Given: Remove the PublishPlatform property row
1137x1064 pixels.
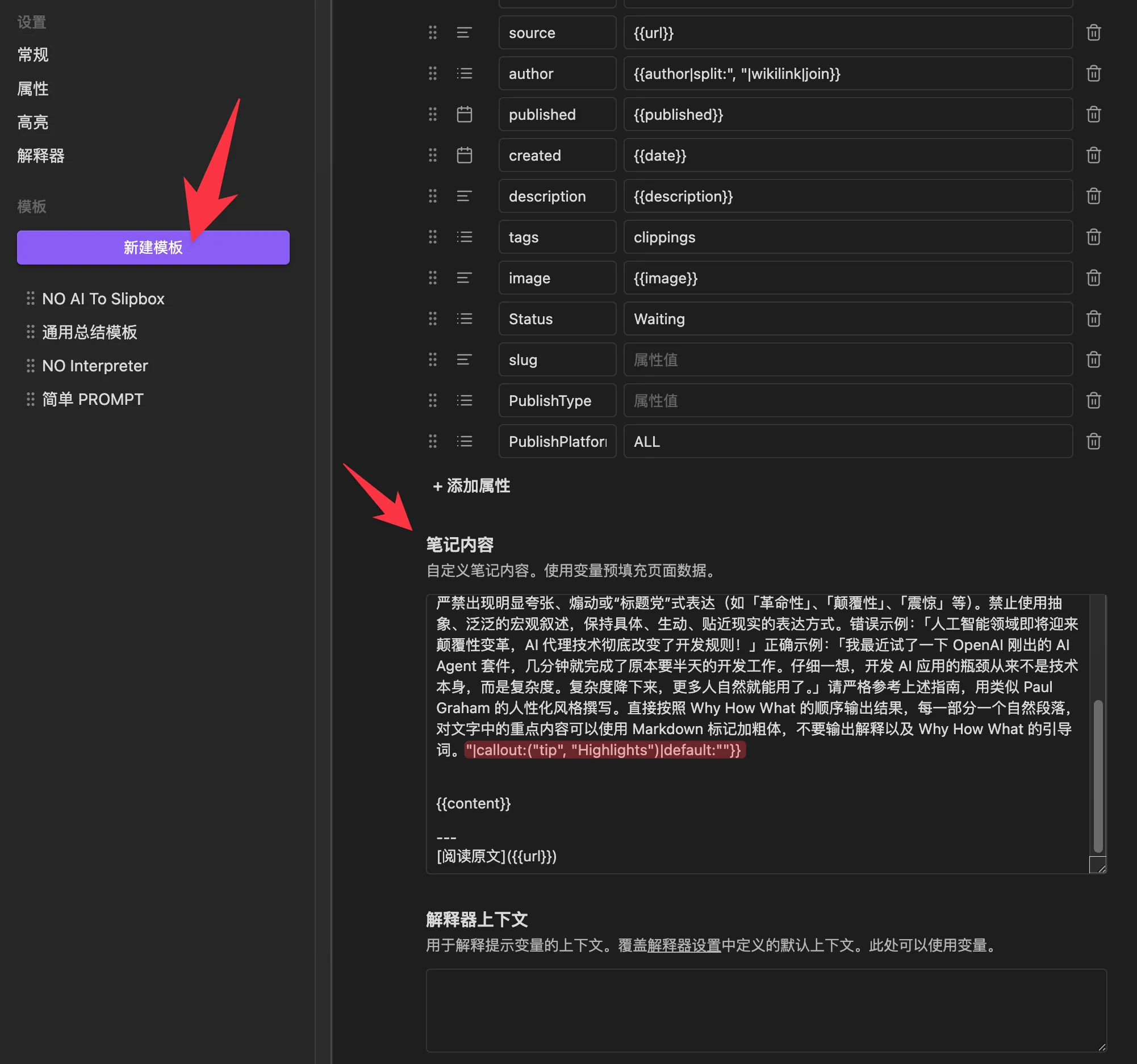Looking at the screenshot, I should point(1093,441).
